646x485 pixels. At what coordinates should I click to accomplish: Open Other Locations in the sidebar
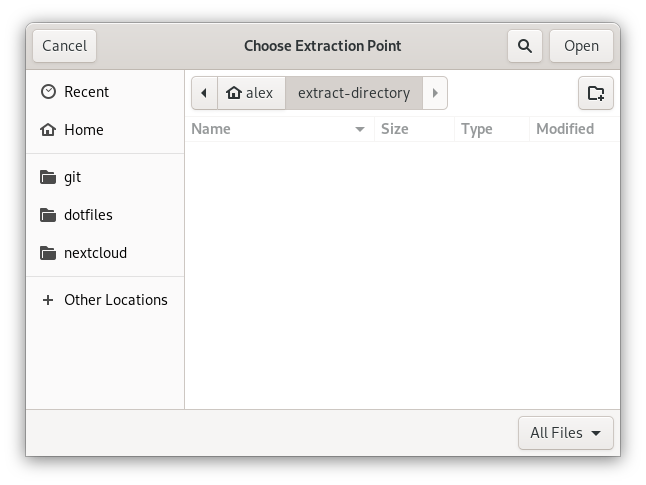[115, 300]
